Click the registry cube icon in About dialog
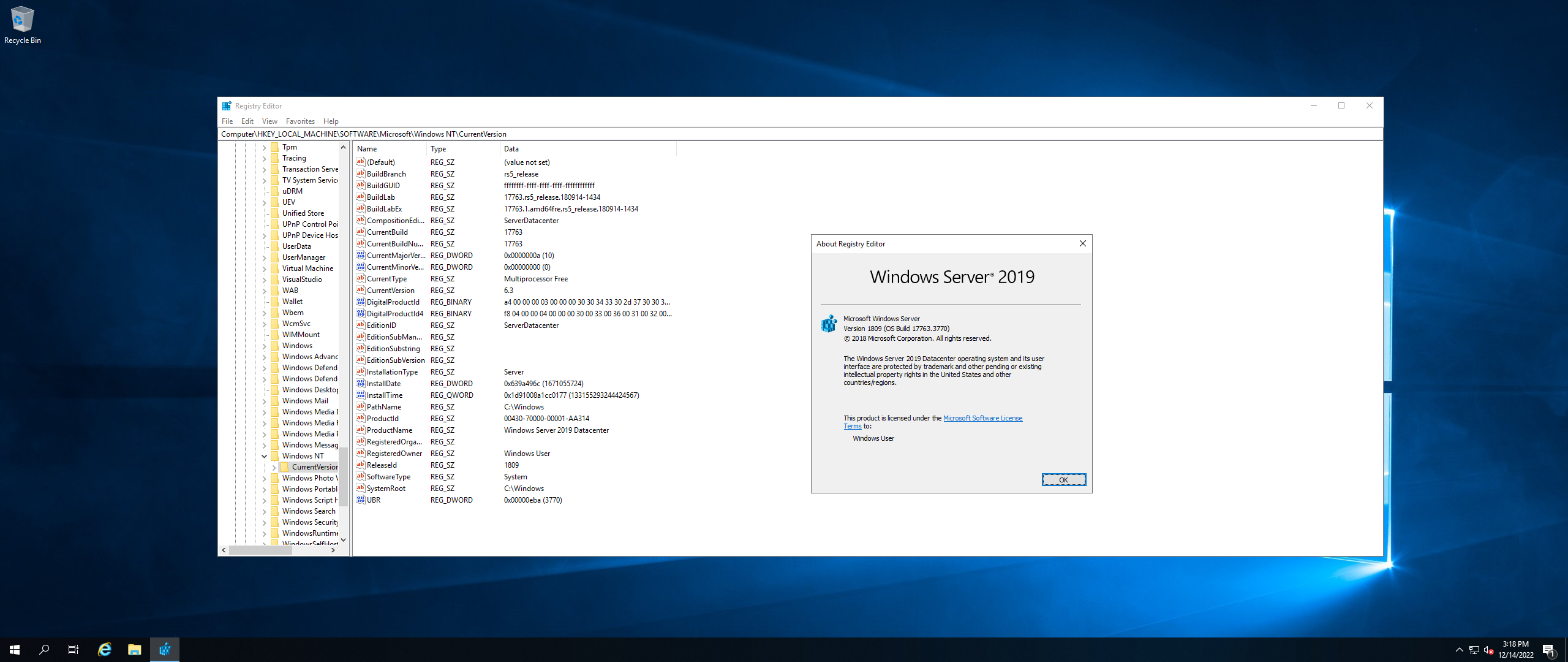 click(x=829, y=324)
